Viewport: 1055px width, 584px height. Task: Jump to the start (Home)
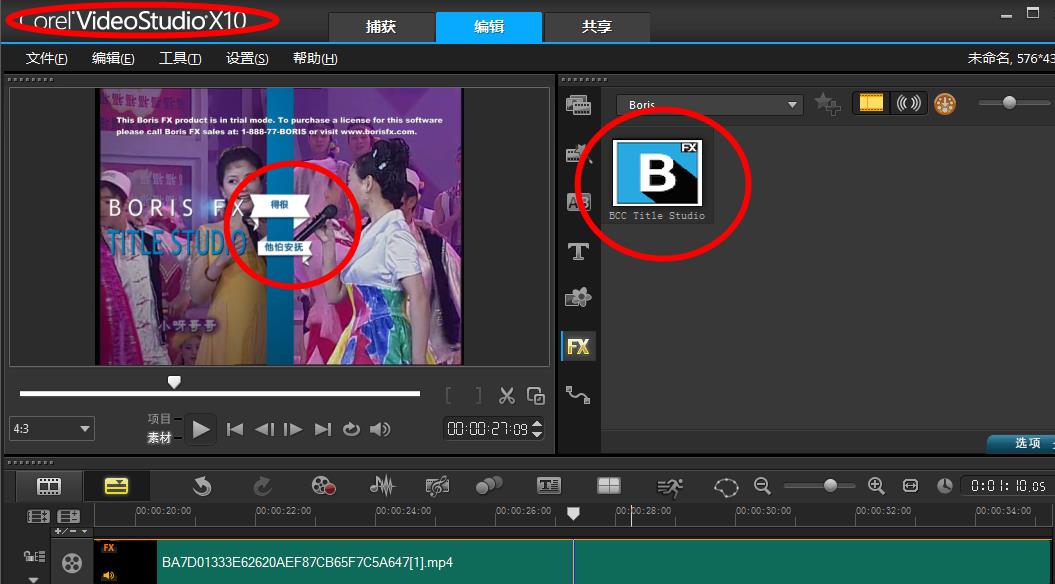235,429
